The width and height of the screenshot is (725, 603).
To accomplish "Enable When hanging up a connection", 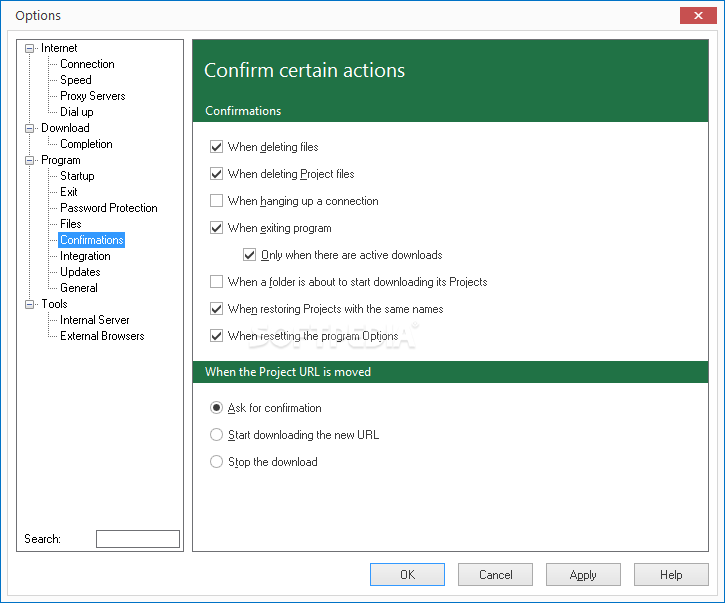I will click(216, 201).
